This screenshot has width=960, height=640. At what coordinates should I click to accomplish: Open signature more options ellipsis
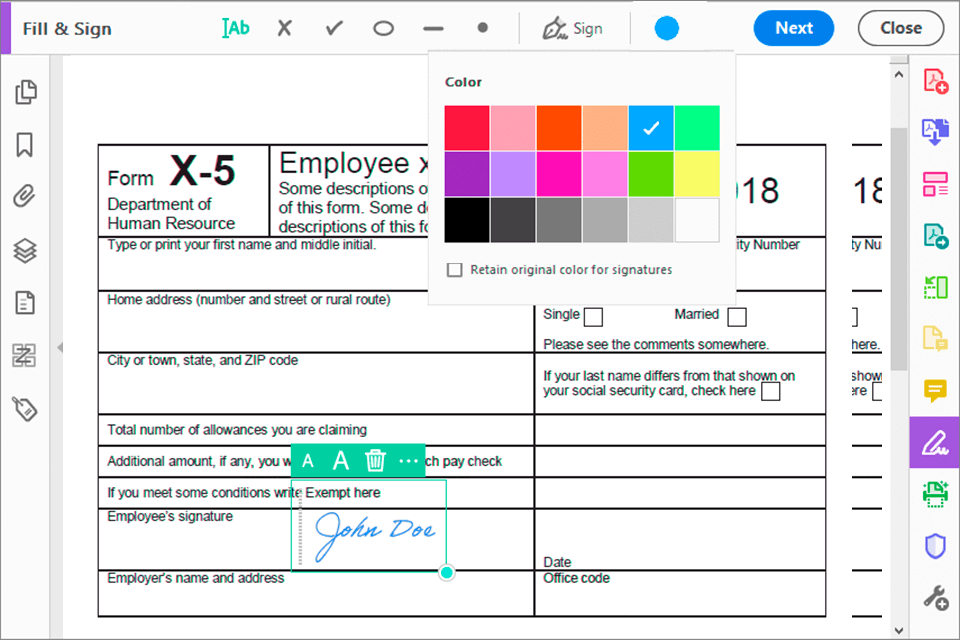coord(408,461)
